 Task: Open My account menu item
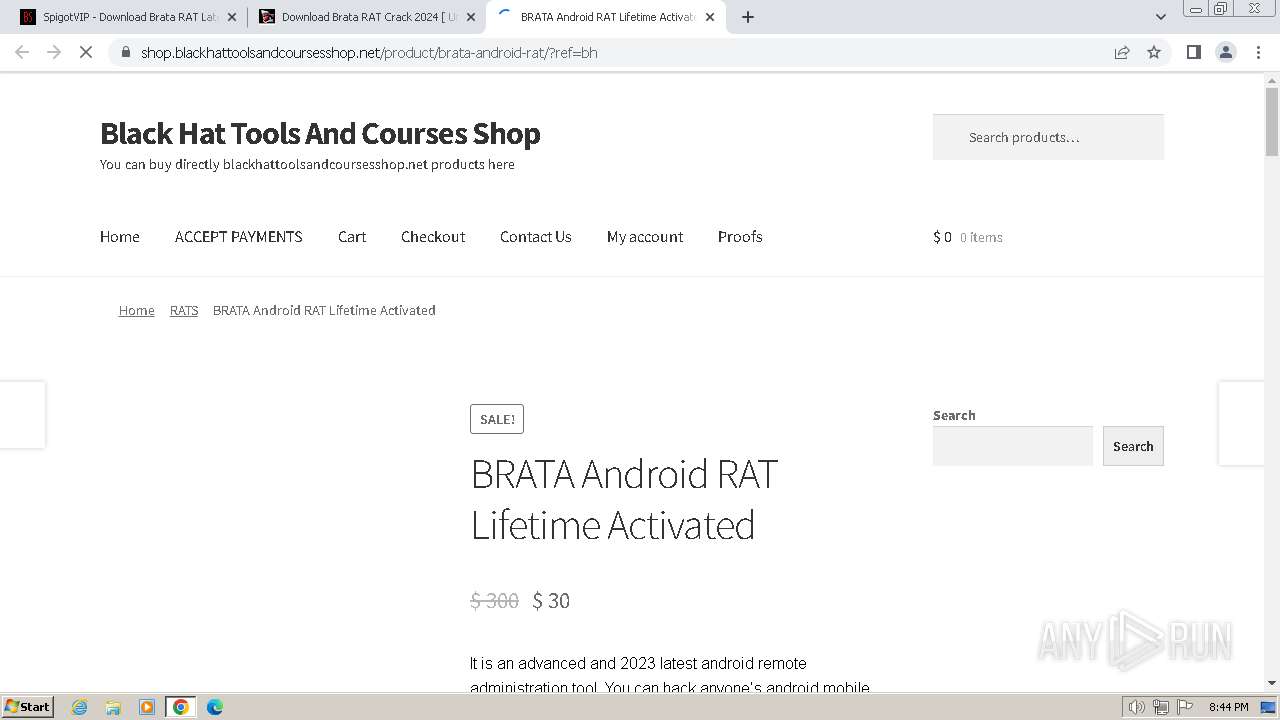coord(645,237)
